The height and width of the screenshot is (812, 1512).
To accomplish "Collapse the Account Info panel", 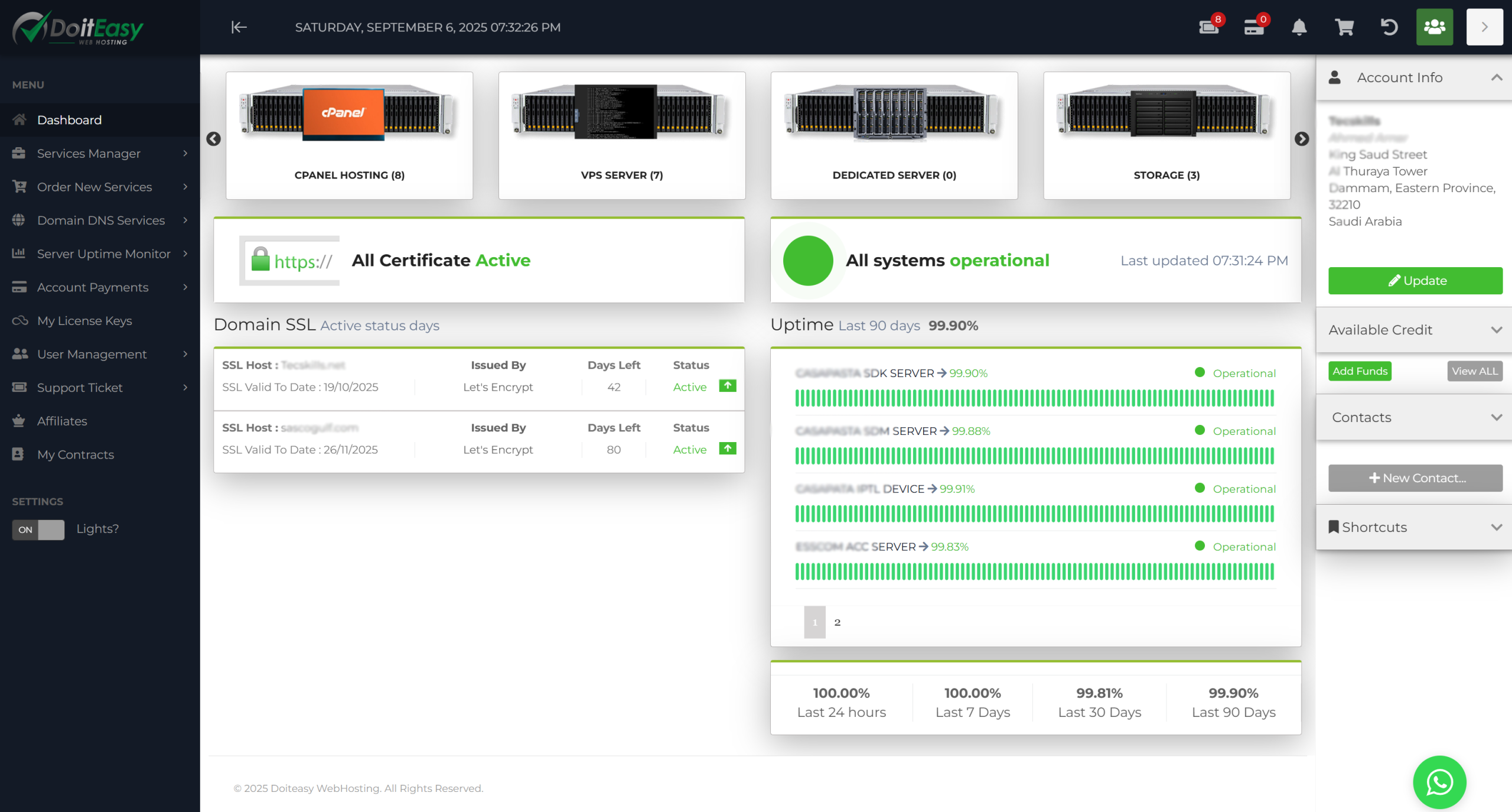I will pos(1496,77).
